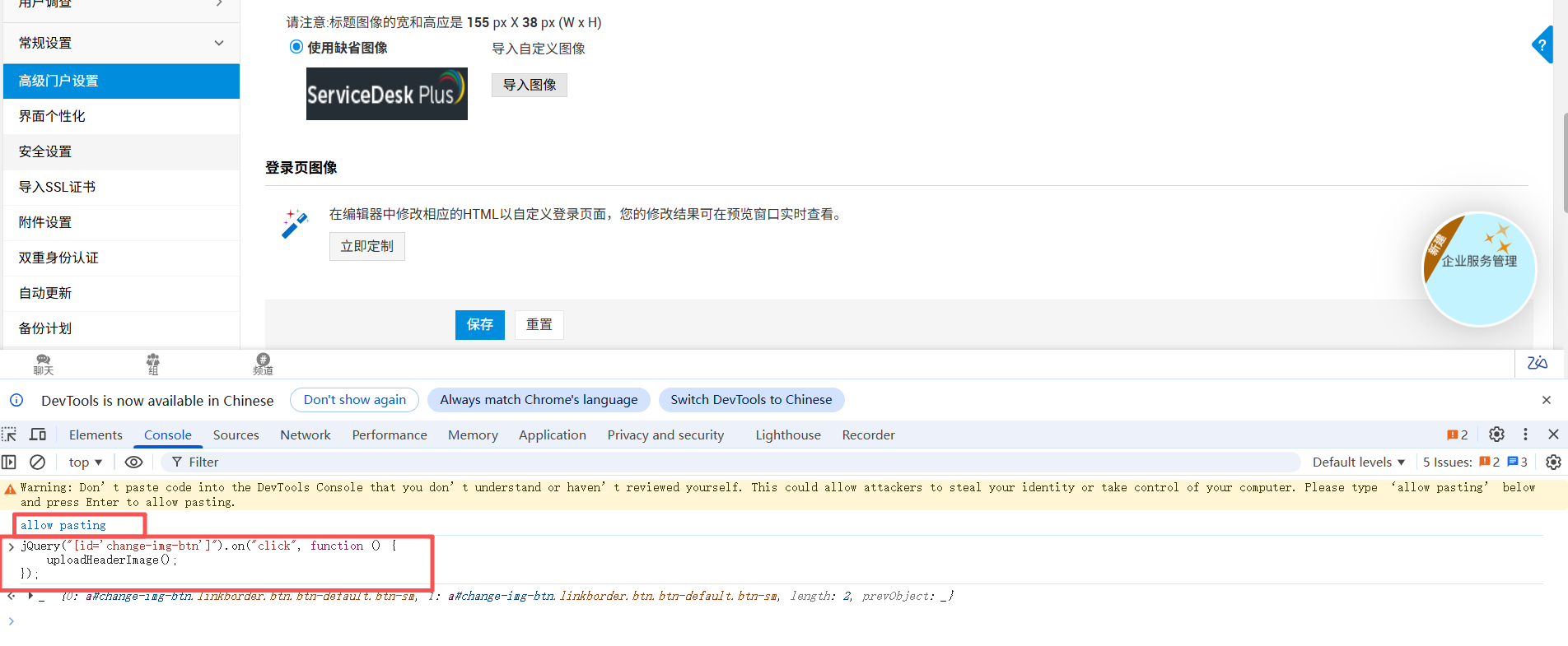This screenshot has height=646, width=1568.
Task: Switch to the Network tab
Action: click(x=305, y=435)
